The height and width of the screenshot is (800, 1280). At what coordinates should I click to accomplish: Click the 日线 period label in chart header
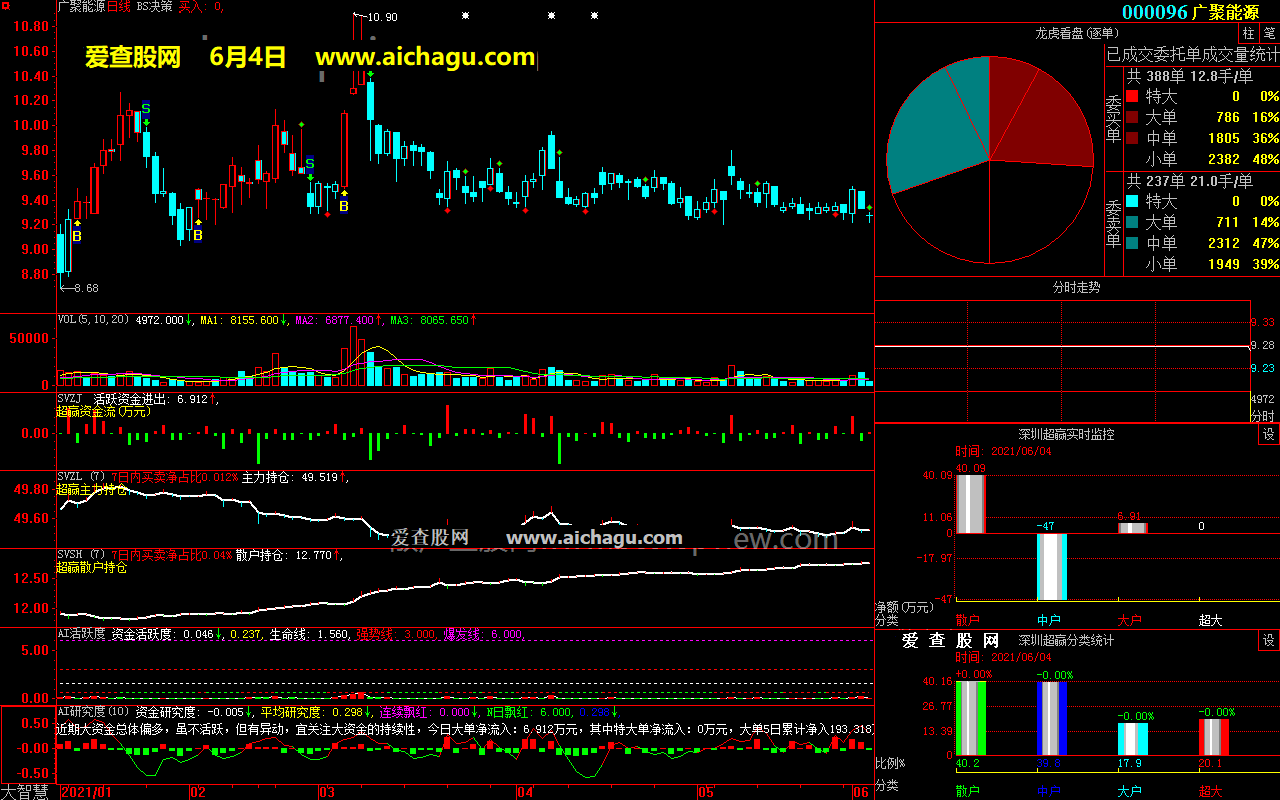[x=118, y=6]
